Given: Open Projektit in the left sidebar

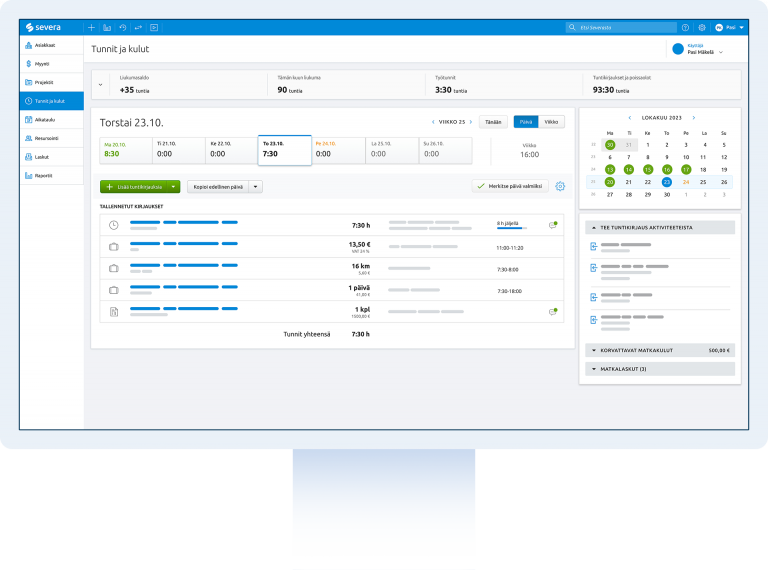Looking at the screenshot, I should (44, 82).
